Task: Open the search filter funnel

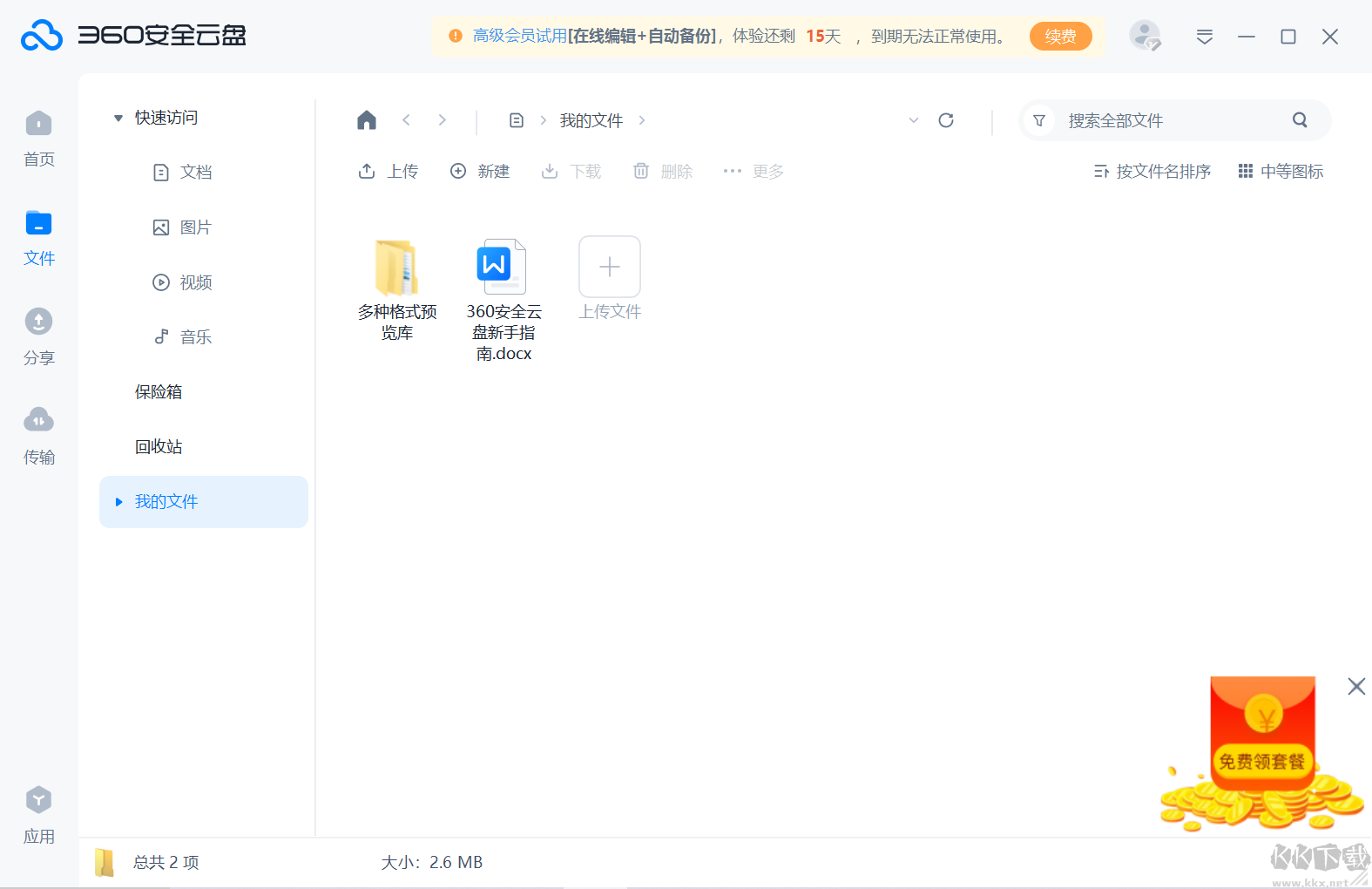Action: pyautogui.click(x=1039, y=120)
